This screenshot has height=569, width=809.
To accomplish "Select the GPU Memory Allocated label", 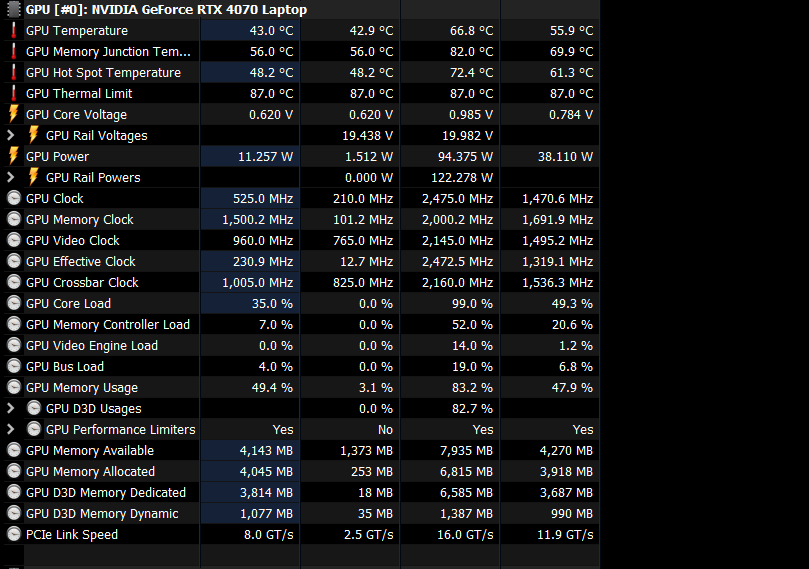I will tap(90, 472).
